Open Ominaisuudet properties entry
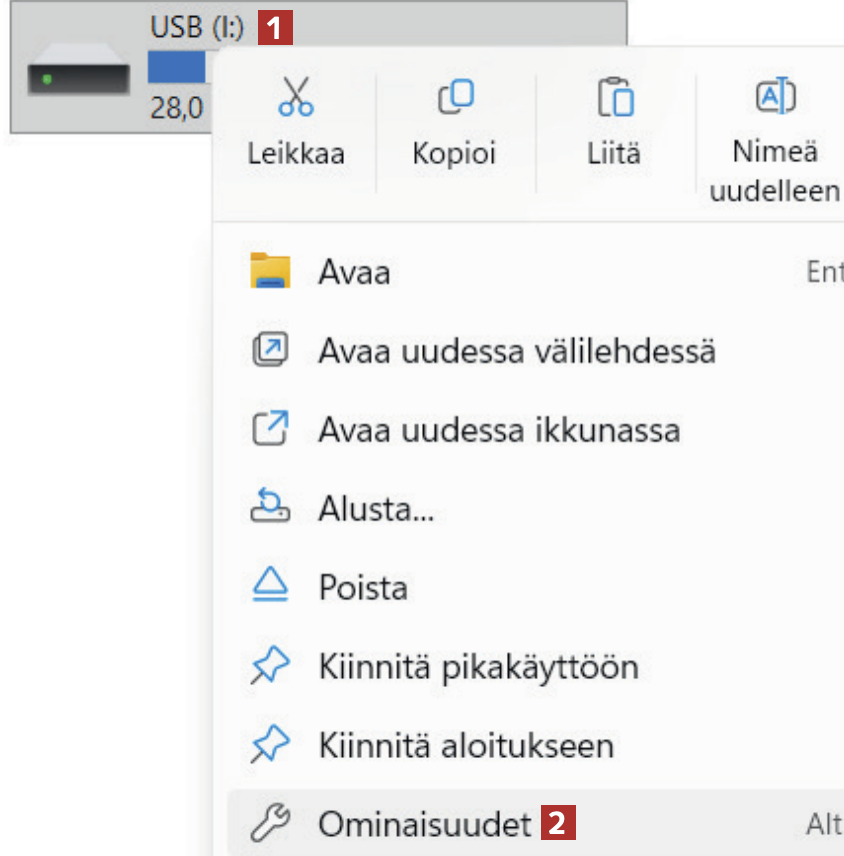This screenshot has height=856, width=844. tap(424, 824)
